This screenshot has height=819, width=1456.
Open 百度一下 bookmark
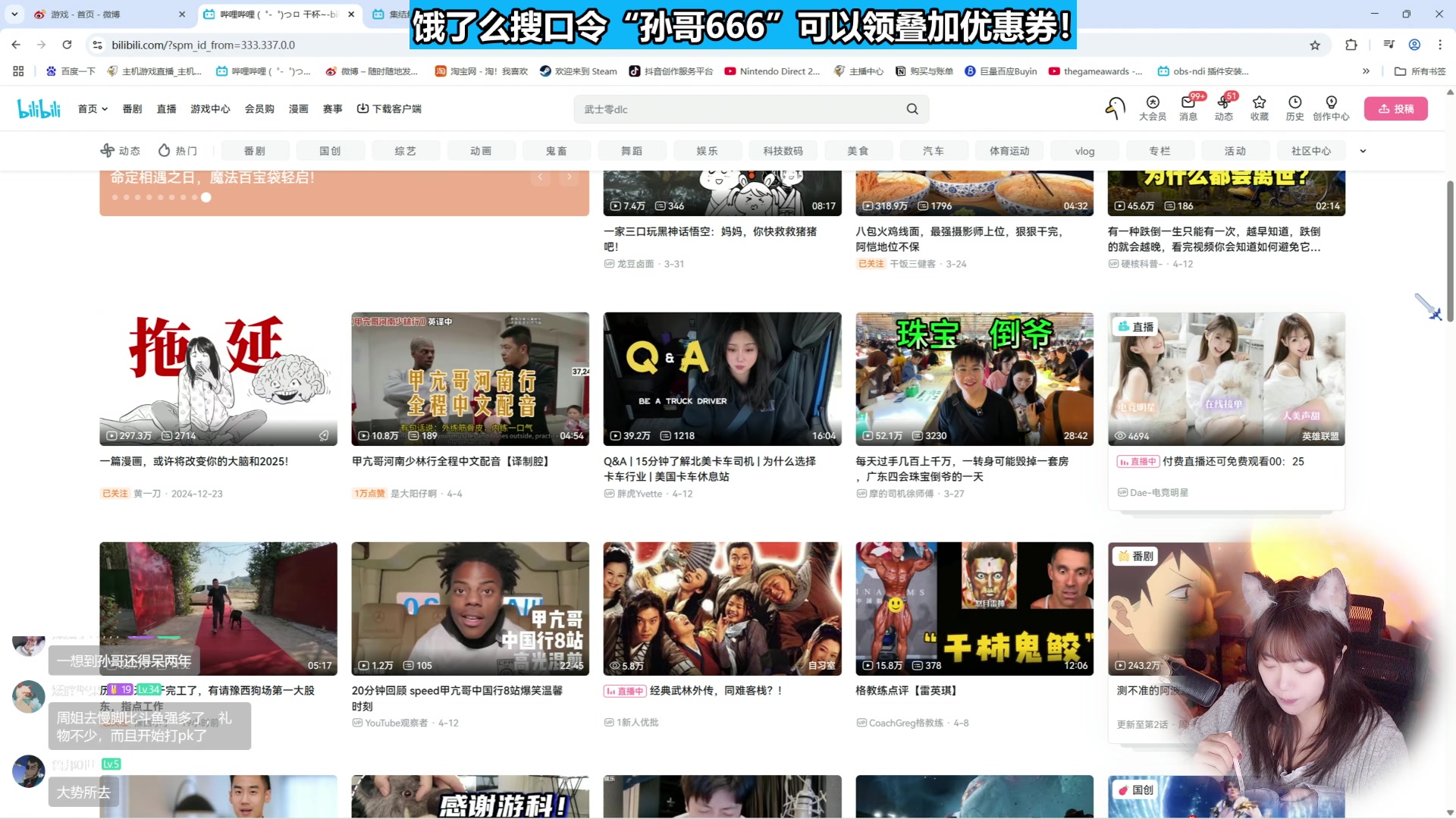pyautogui.click(x=71, y=71)
